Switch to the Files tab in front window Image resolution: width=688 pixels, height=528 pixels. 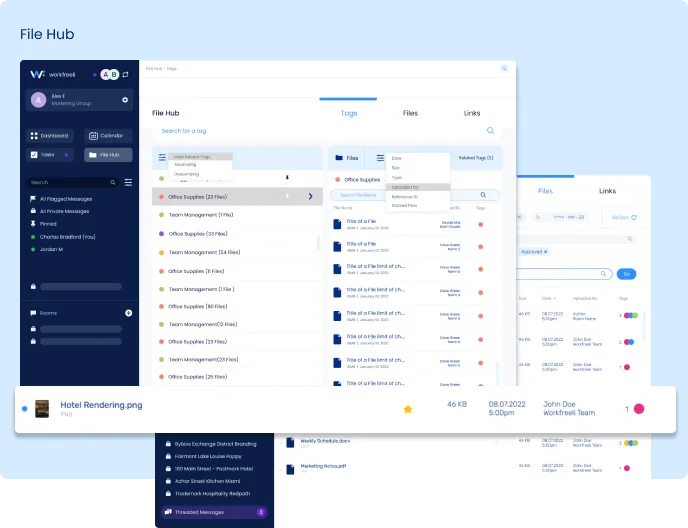pyautogui.click(x=410, y=113)
